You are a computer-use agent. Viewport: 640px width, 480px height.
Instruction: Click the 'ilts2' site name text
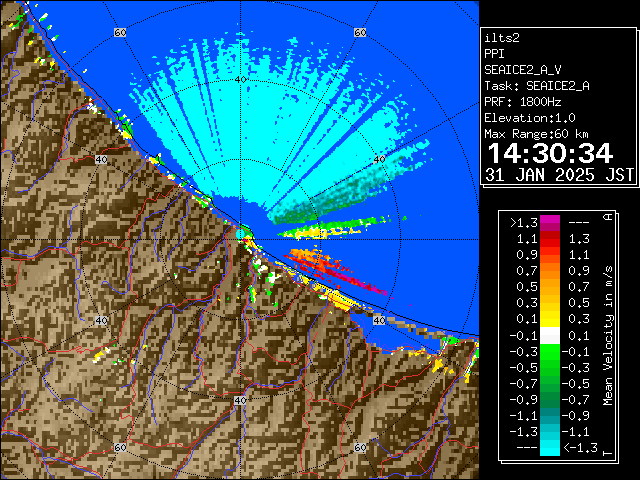point(502,38)
